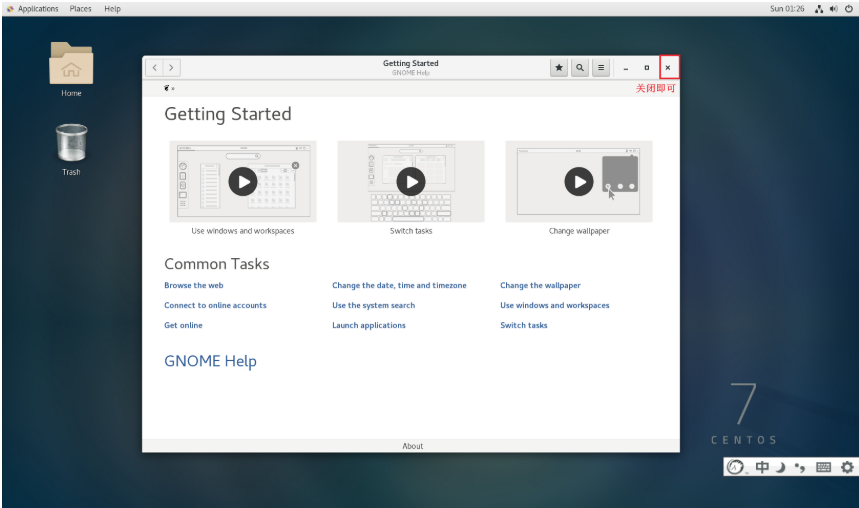Click the Change wallpaper video caption
Image resolution: width=859 pixels, height=508 pixels.
(x=579, y=231)
